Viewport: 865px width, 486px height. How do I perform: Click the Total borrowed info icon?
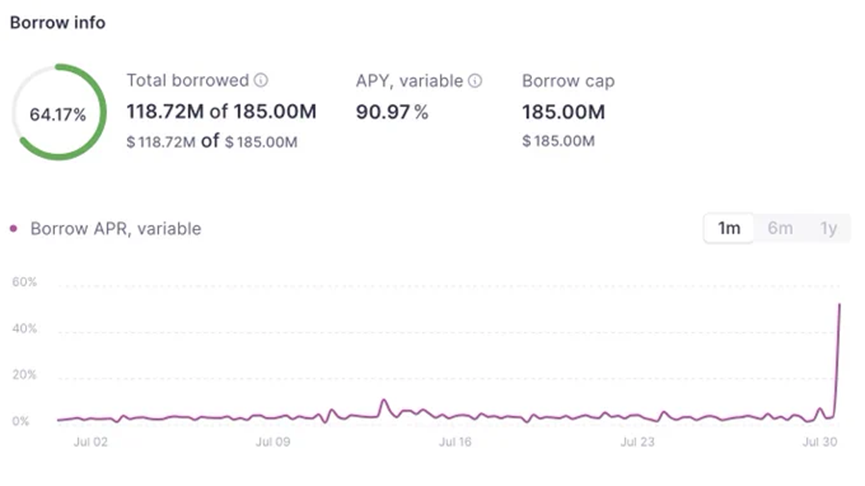261,81
